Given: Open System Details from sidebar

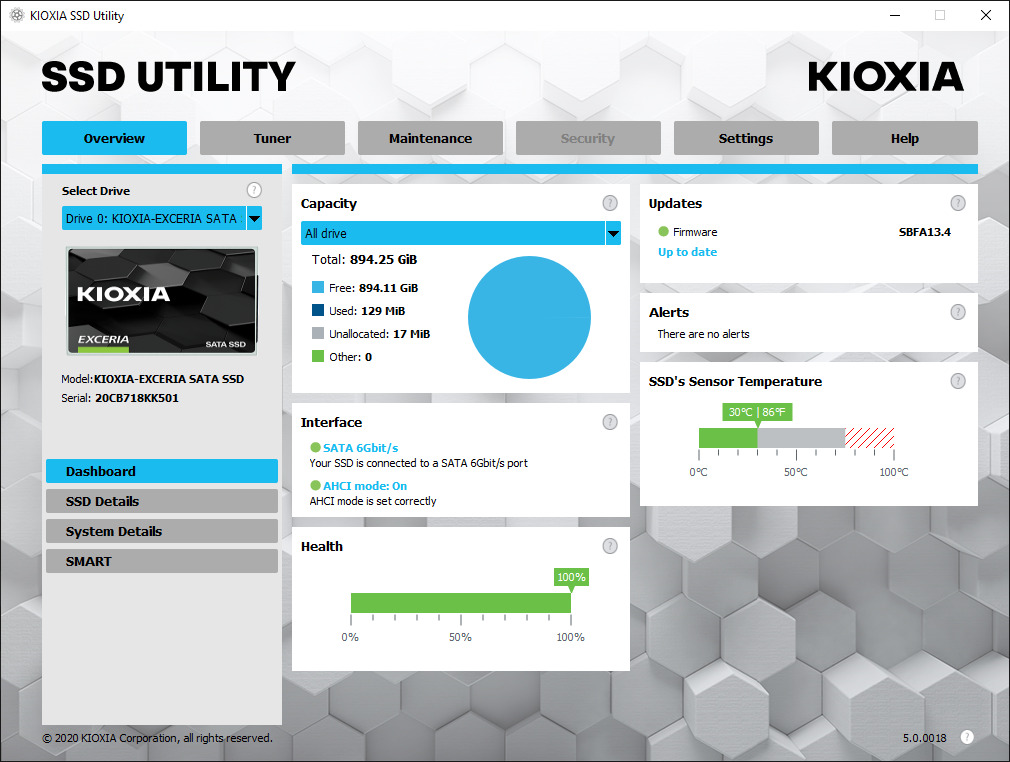Looking at the screenshot, I should tap(161, 531).
